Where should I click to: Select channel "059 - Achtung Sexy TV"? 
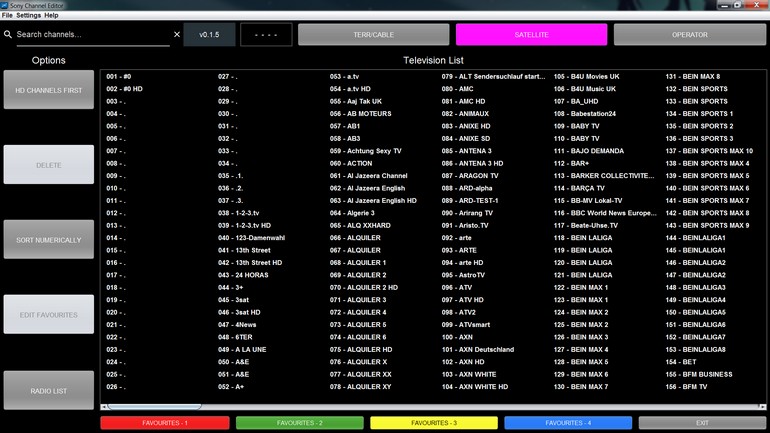(x=365, y=151)
